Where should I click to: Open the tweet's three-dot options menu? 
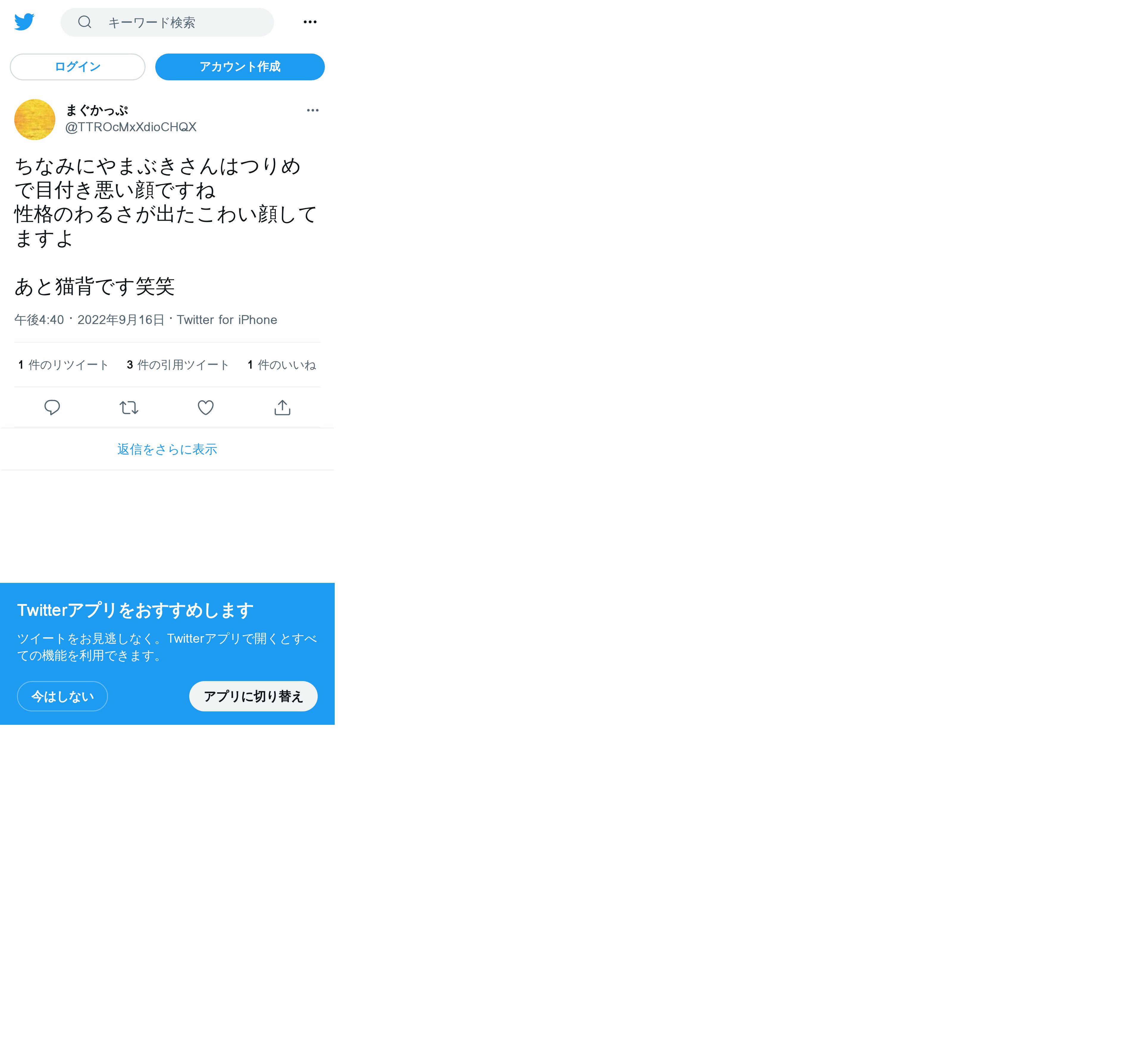[313, 110]
